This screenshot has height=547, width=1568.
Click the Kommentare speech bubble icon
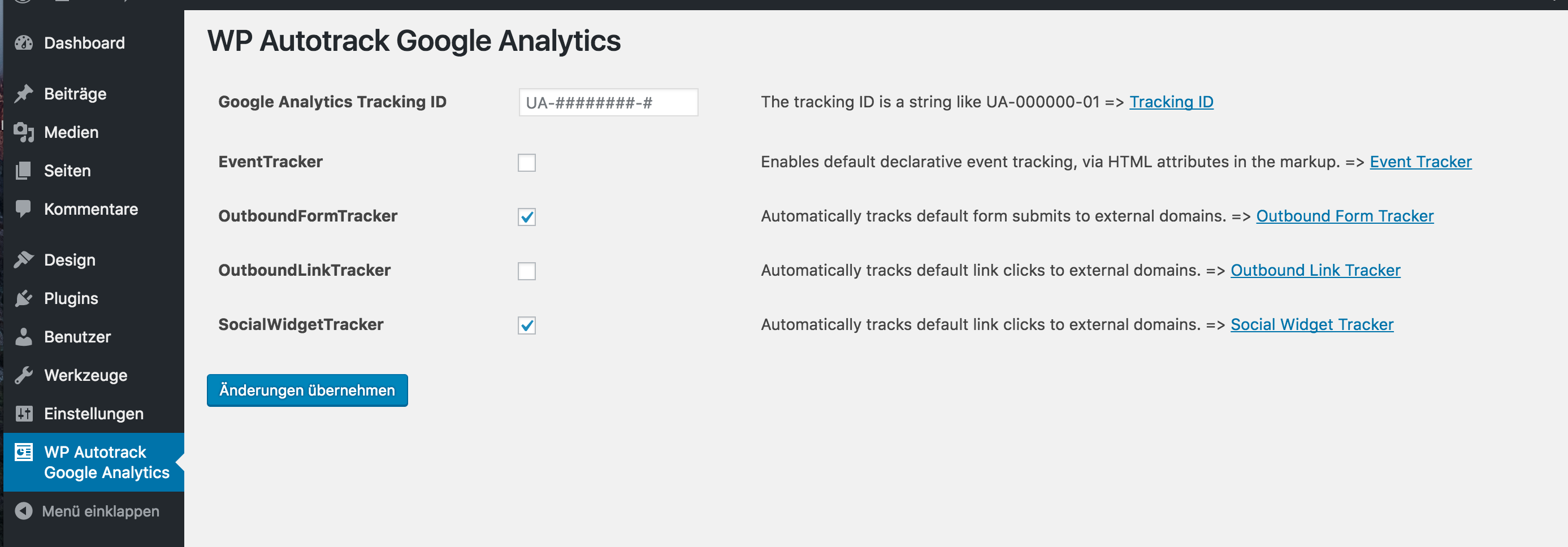point(24,209)
